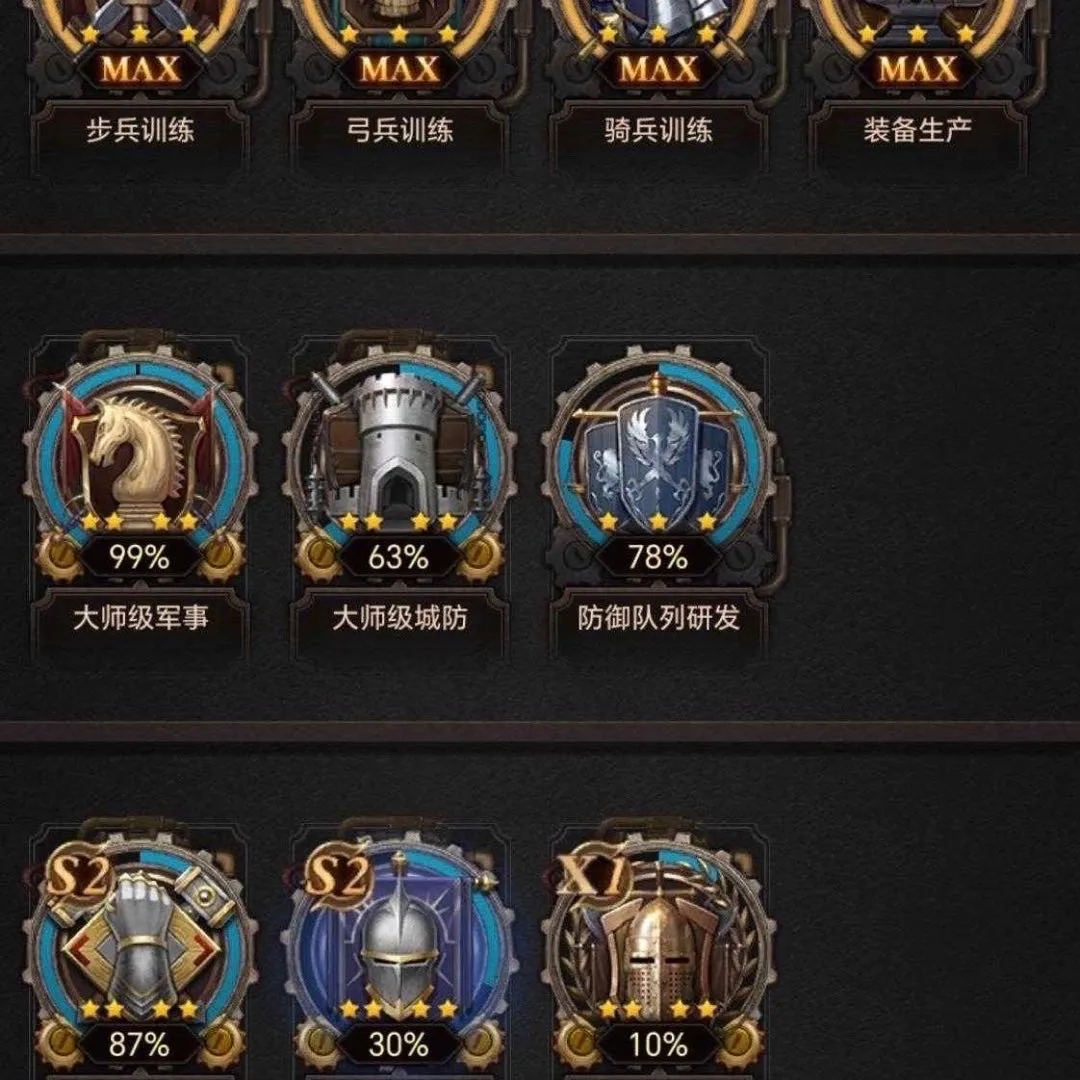Image resolution: width=1080 pixels, height=1080 pixels.
Task: Click the 骑兵训练 label
Action: pos(658,130)
